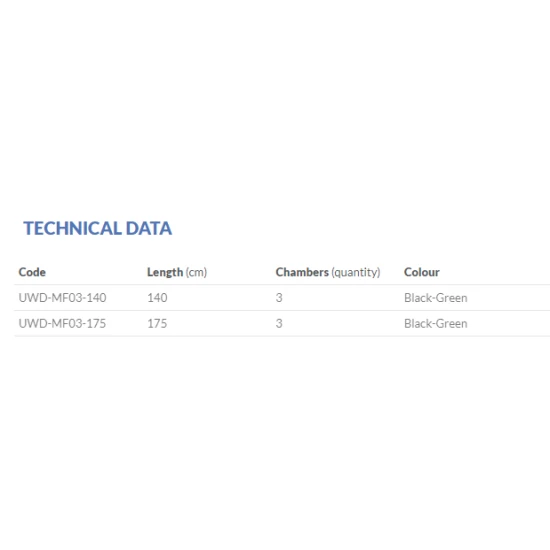This screenshot has height=550, width=550.
Task: Click product code UWD-MF03-140
Action: coord(62,298)
